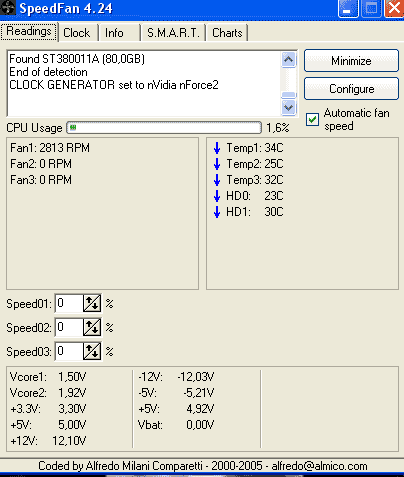Click the -5V -5,21V reading

pyautogui.click(x=176, y=393)
